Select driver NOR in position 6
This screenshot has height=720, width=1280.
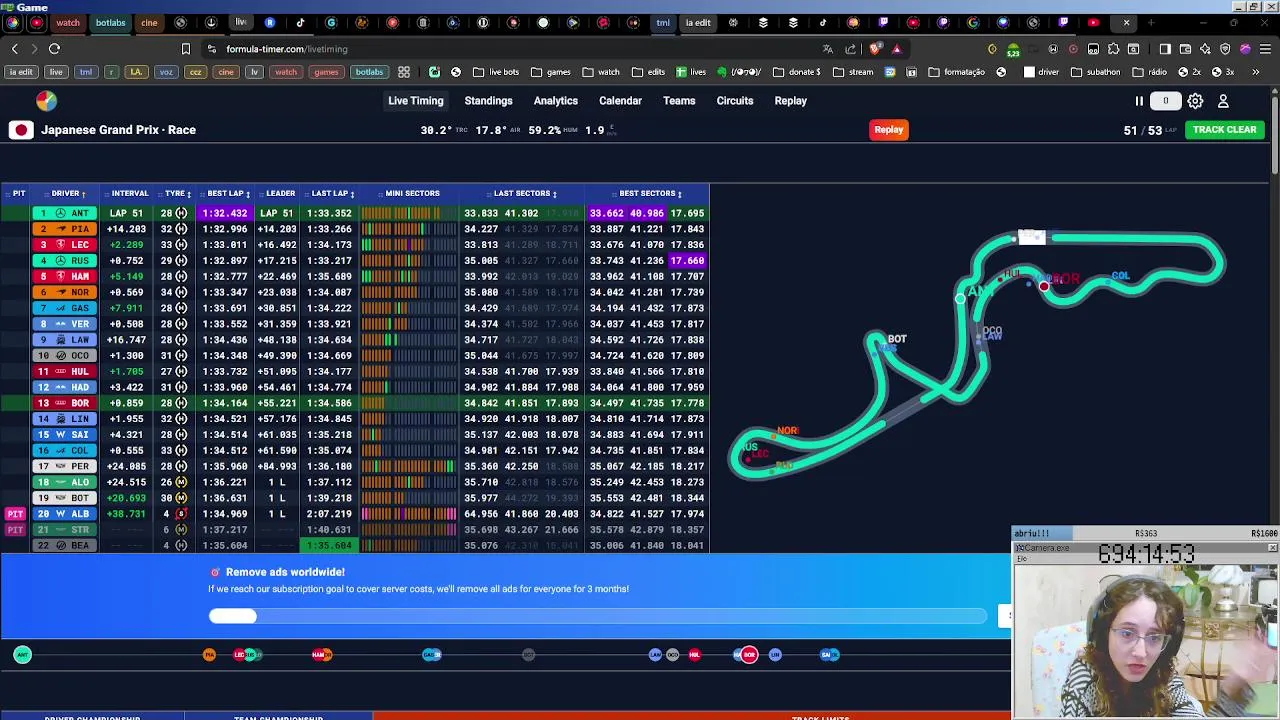pyautogui.click(x=64, y=292)
